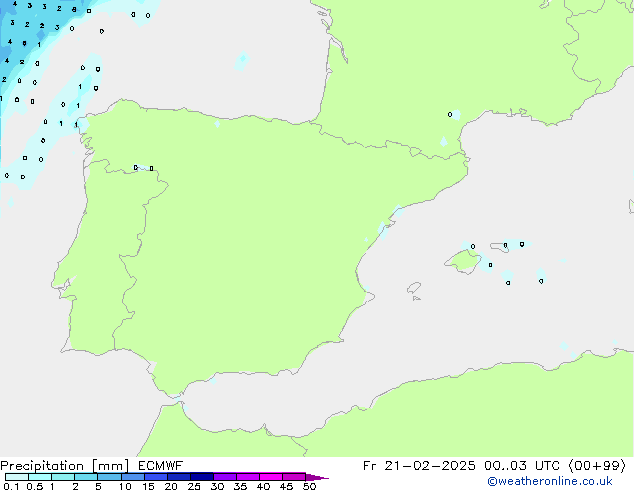Screen dimensions: 634x490
Task: Open the weatheronline.co.uk copyright link
Action: (x=549, y=481)
